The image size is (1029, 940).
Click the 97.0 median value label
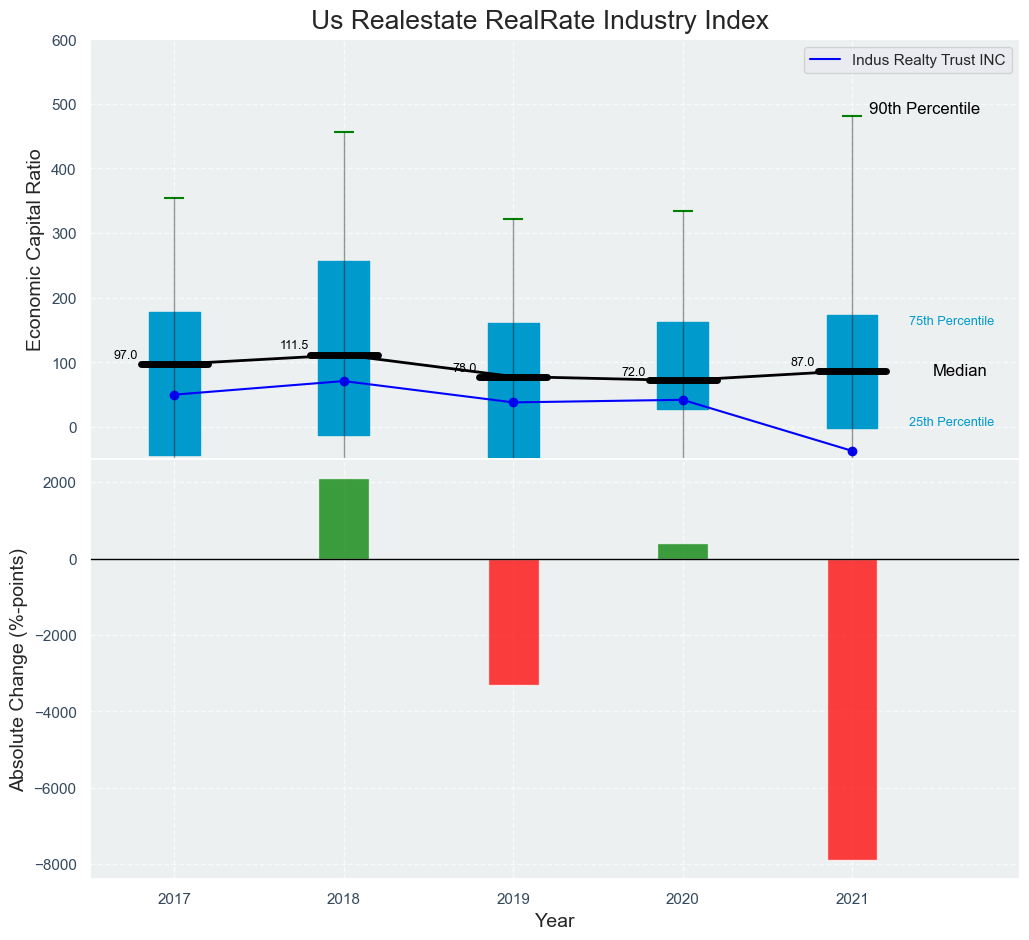pyautogui.click(x=125, y=355)
